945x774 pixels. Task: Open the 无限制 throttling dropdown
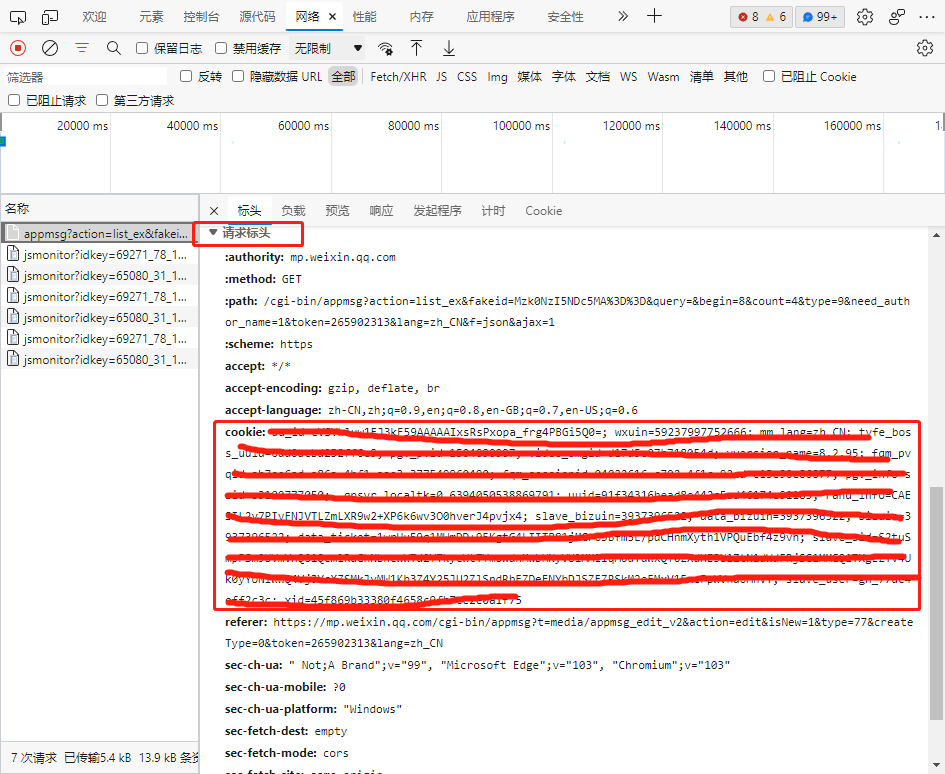point(328,48)
